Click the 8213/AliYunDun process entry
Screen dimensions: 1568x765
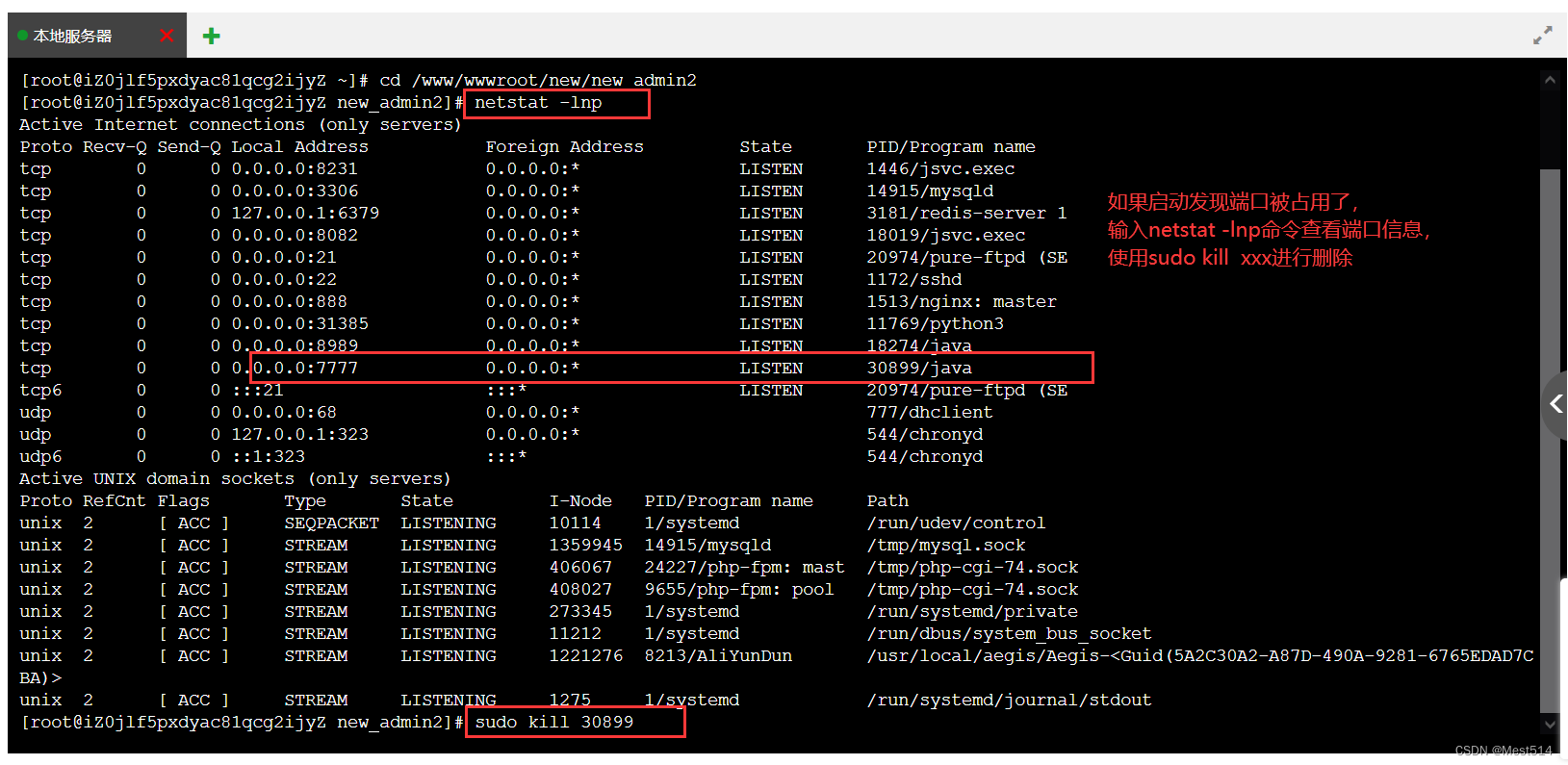click(x=718, y=656)
